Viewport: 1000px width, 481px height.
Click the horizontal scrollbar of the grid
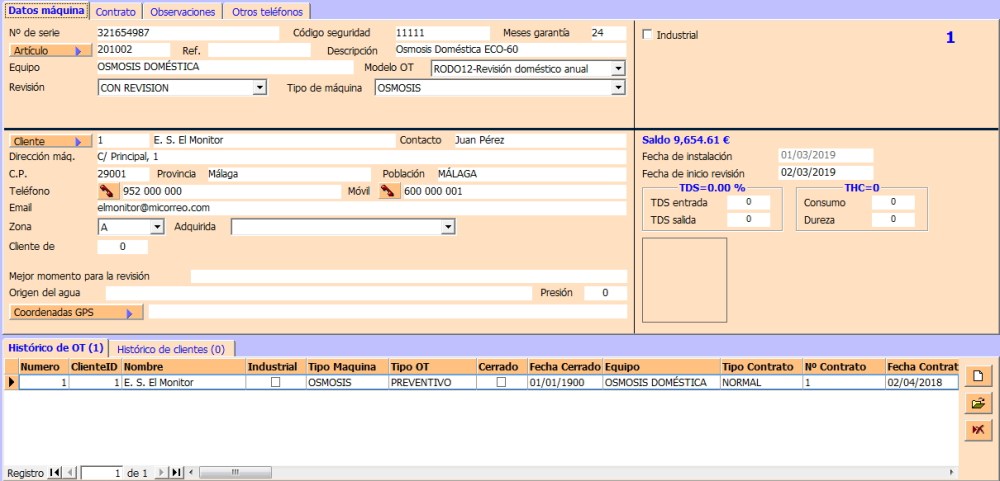pos(570,472)
